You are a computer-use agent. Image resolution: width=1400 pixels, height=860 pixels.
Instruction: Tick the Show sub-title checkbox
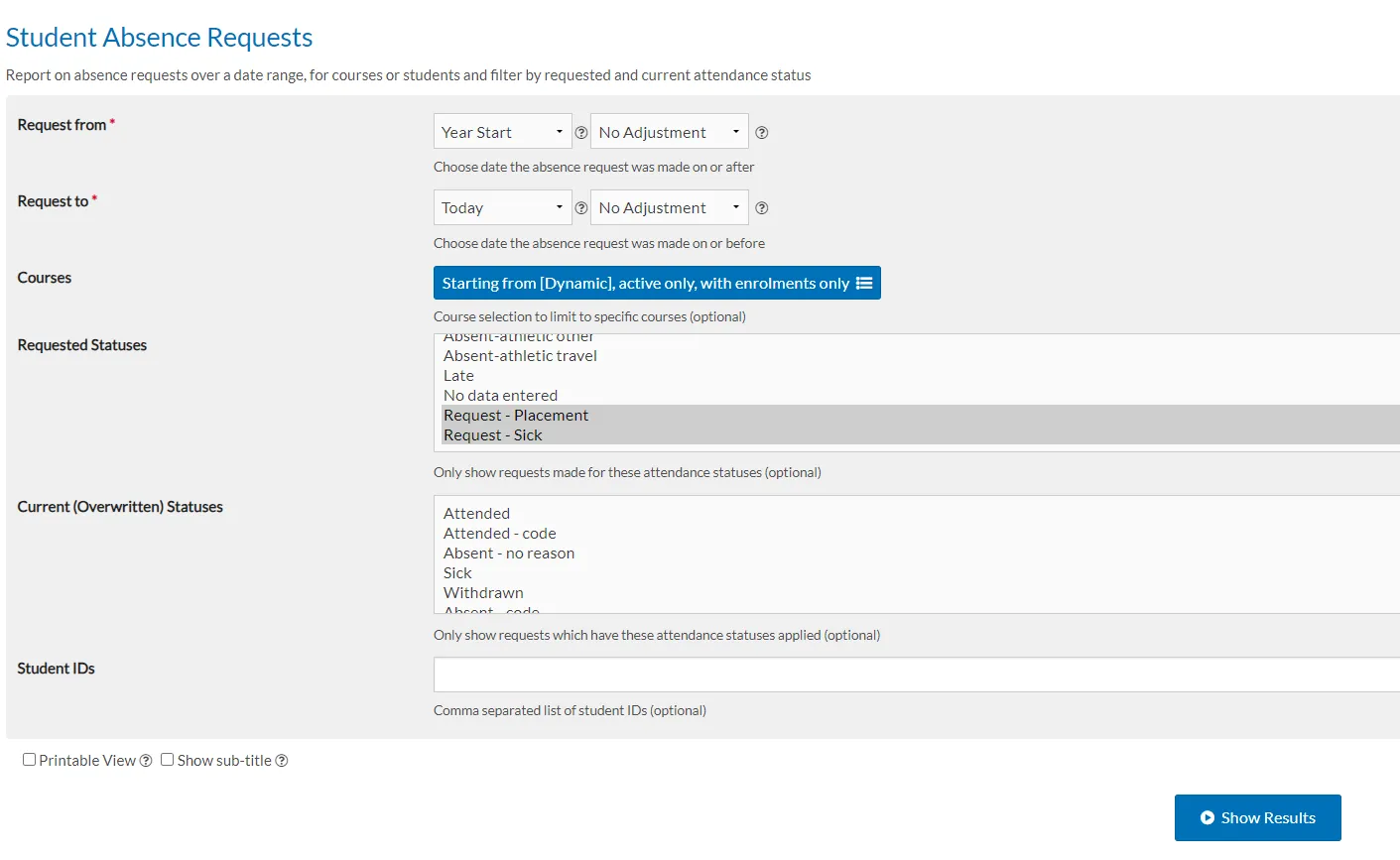click(x=168, y=760)
